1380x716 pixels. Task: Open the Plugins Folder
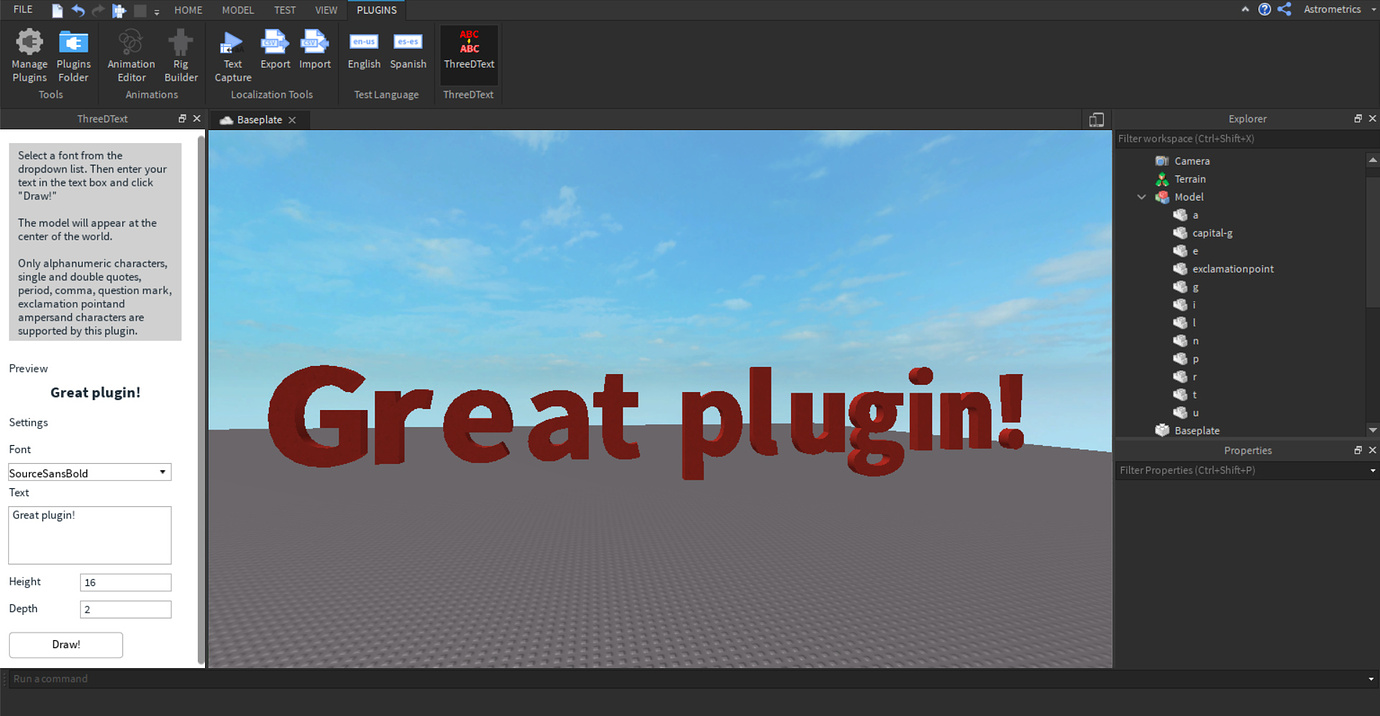coord(73,55)
